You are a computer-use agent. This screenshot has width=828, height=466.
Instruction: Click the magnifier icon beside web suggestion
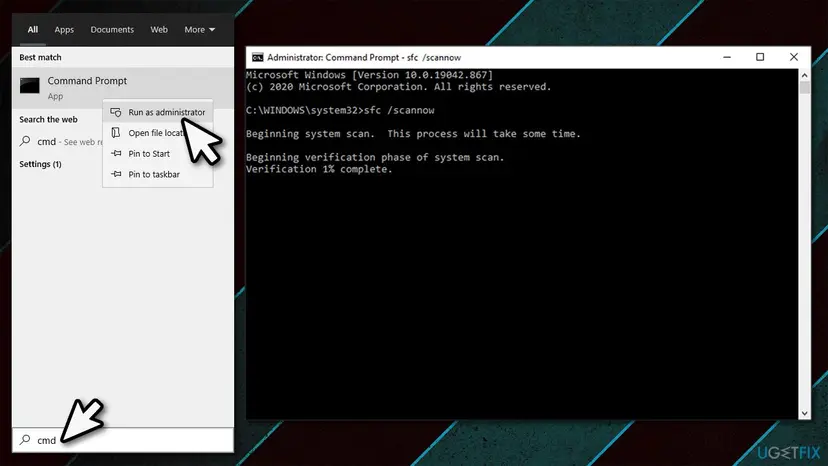tap(25, 141)
